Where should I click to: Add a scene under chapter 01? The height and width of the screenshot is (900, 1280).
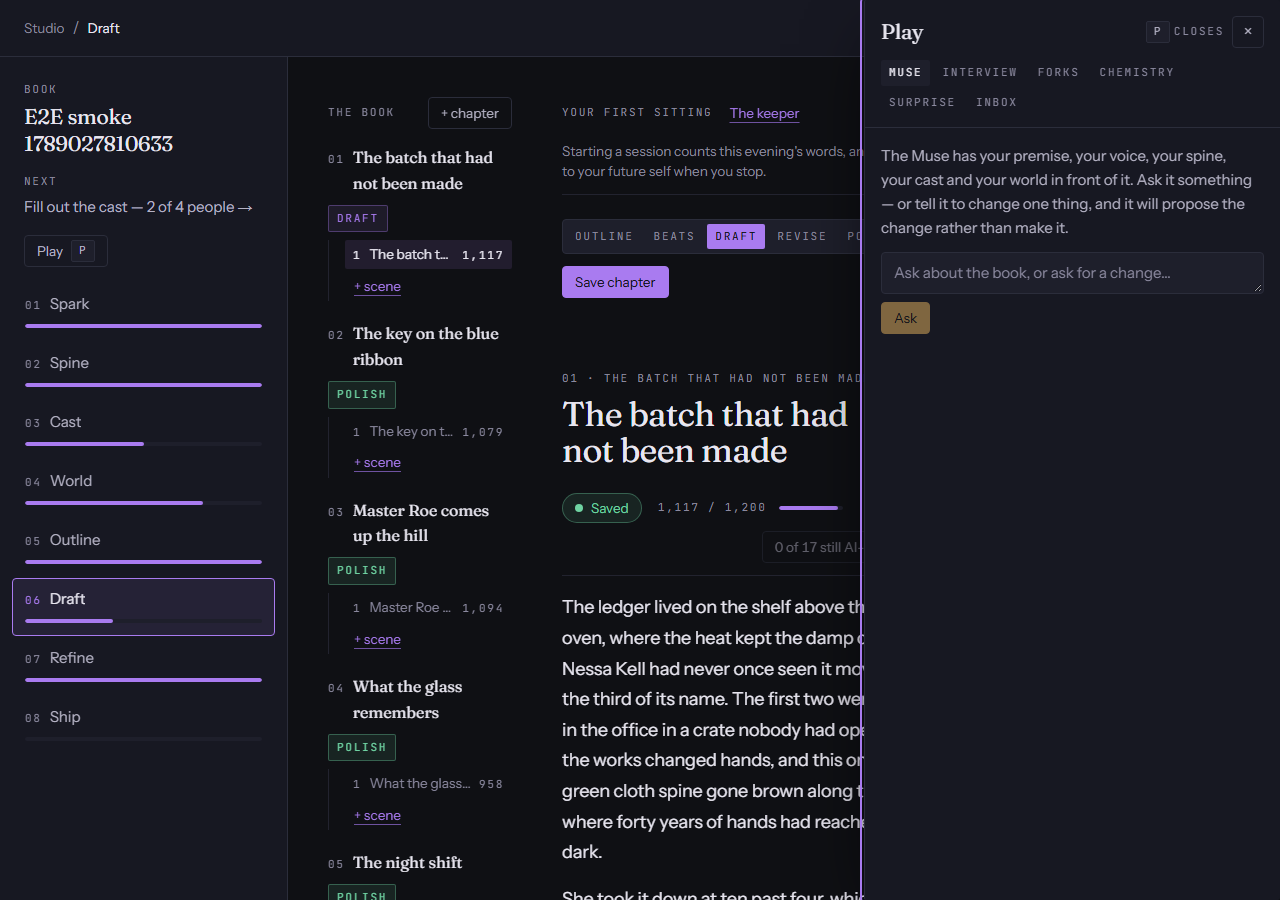click(377, 287)
